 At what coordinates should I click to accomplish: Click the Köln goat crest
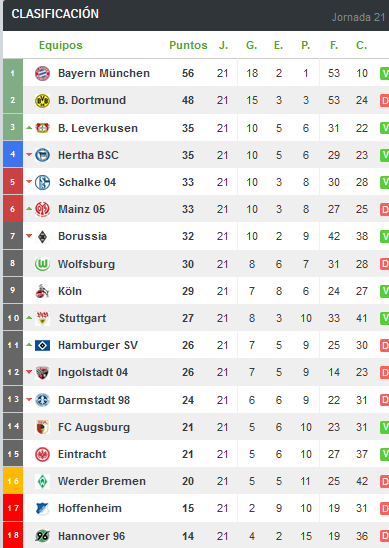(42, 291)
